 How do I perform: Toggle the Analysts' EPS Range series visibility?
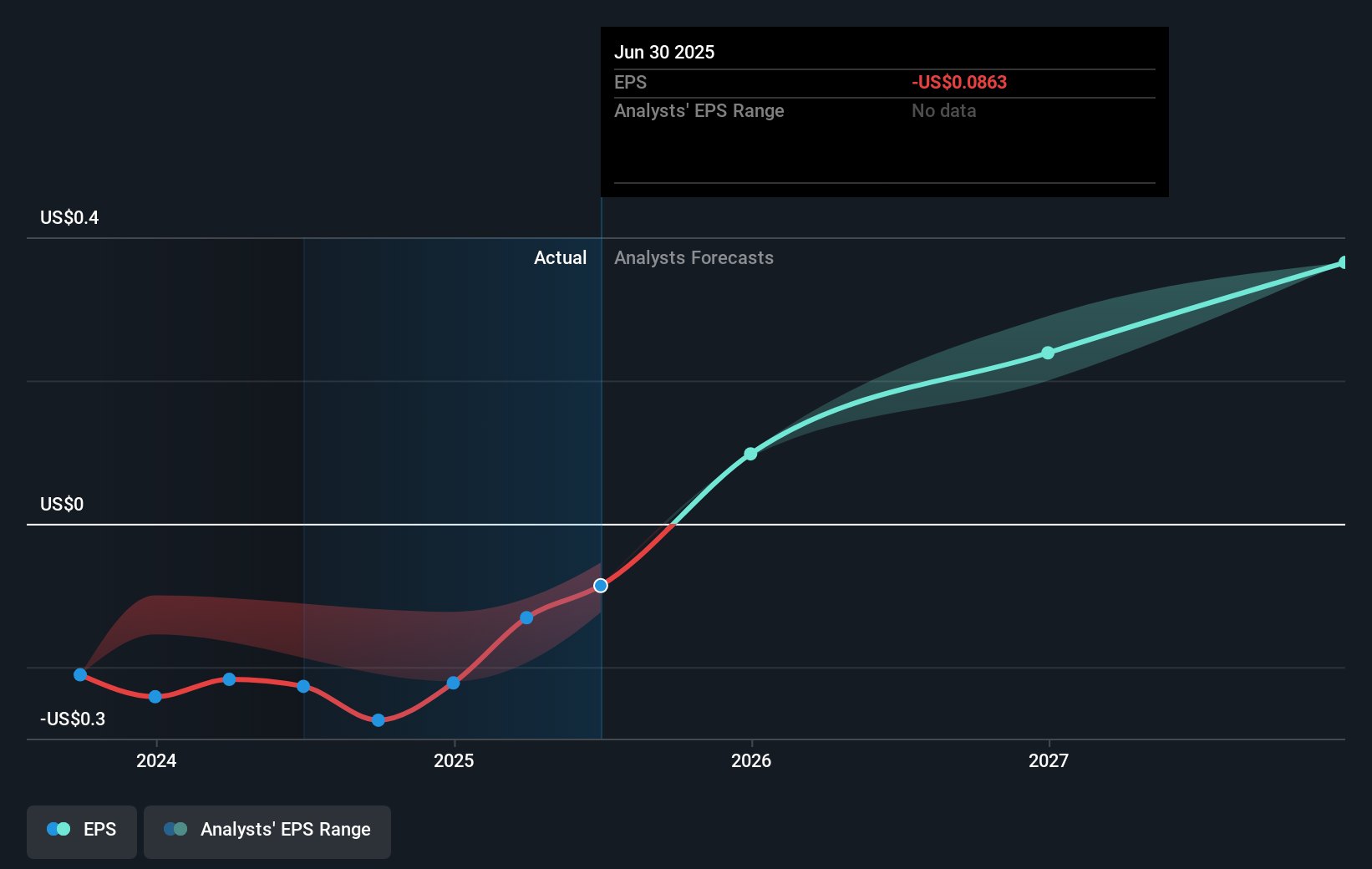pyautogui.click(x=267, y=830)
